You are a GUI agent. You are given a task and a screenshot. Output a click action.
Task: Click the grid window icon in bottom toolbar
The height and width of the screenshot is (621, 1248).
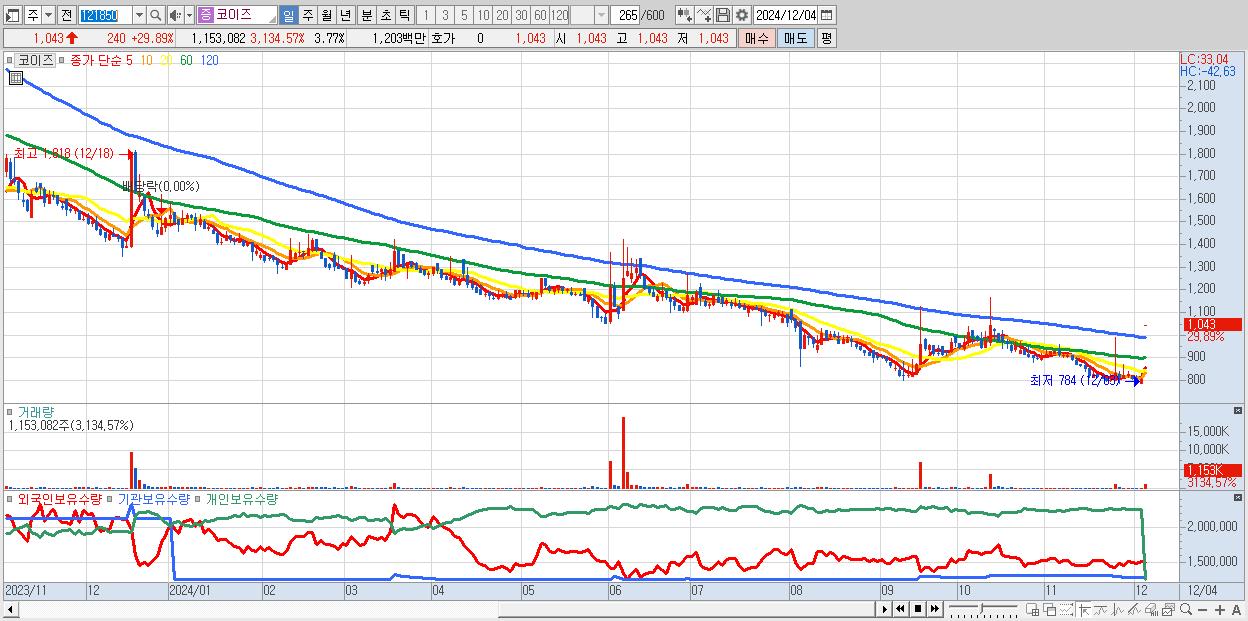tap(1033, 609)
